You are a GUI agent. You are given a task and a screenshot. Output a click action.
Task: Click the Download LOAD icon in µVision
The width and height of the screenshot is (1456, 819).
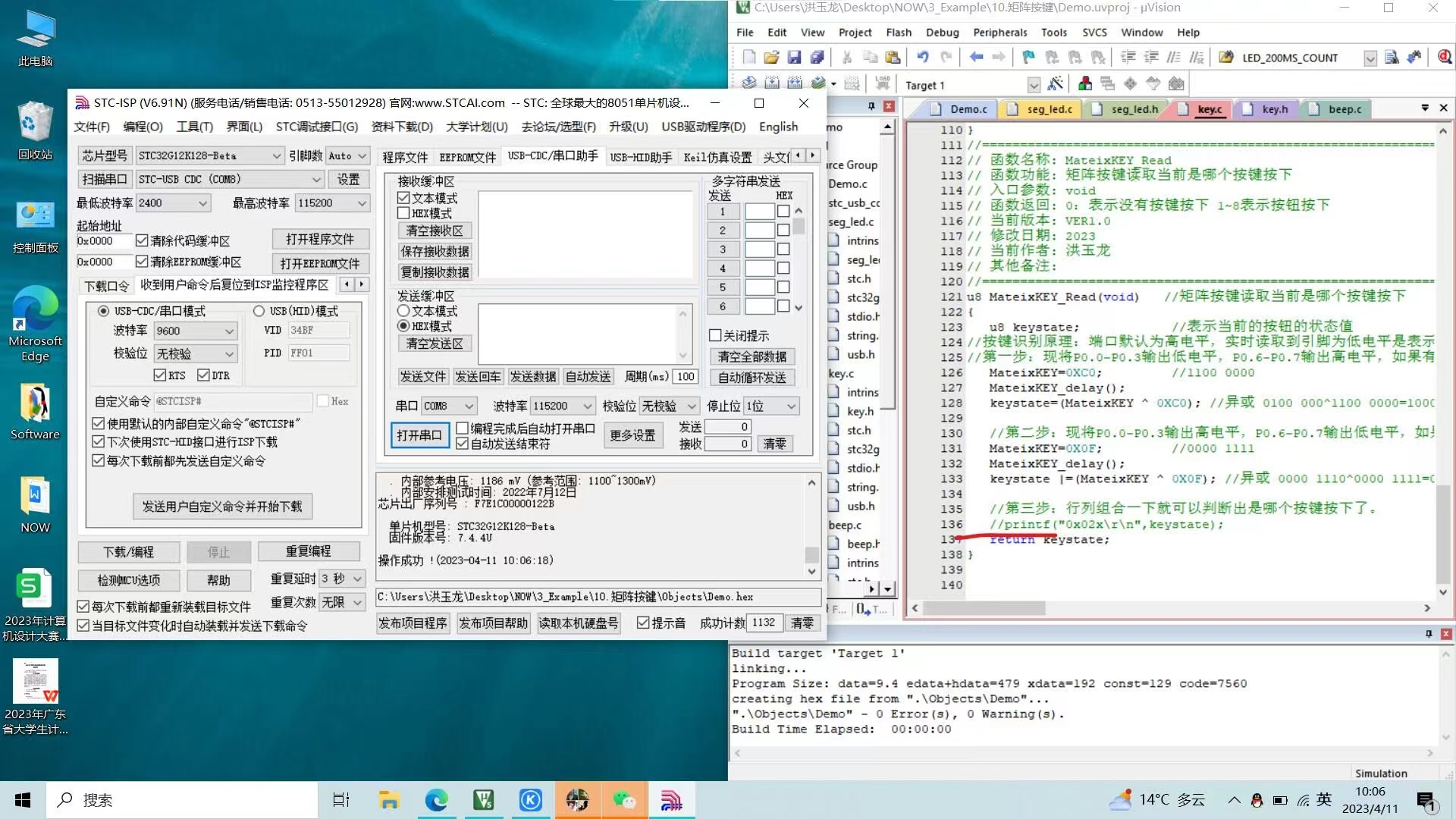pos(882,83)
